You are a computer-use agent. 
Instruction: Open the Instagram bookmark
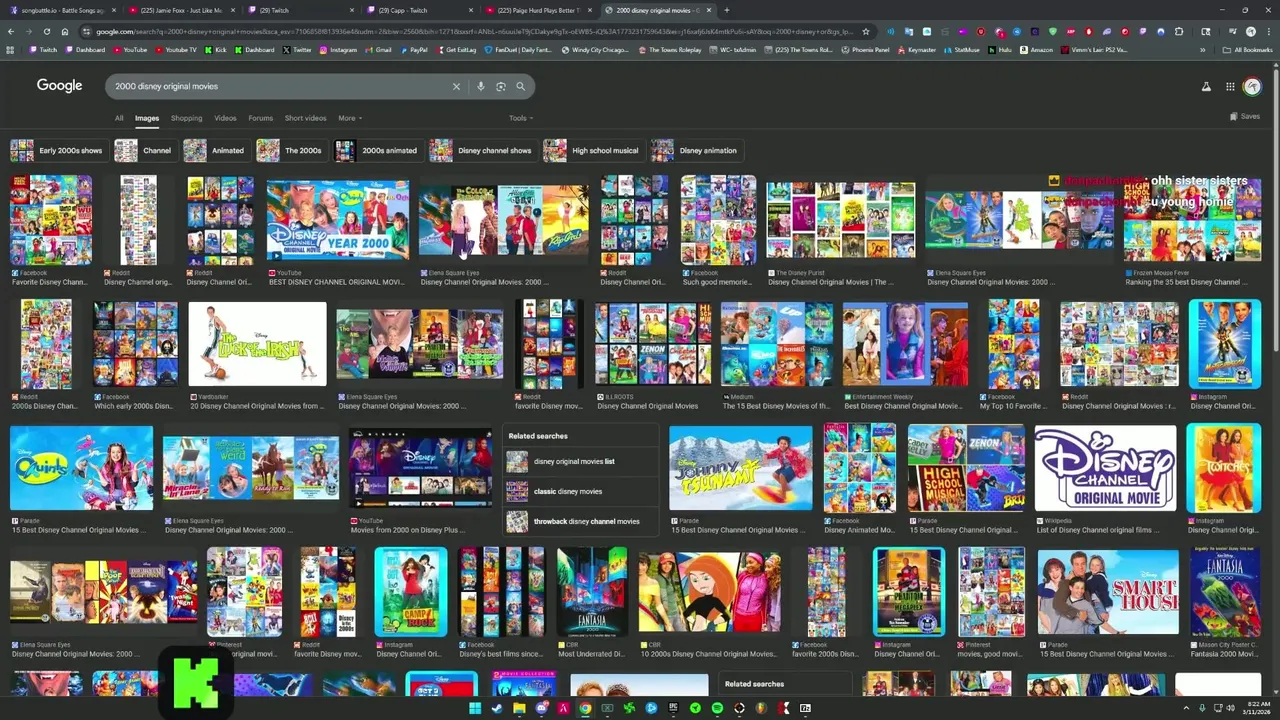[x=337, y=49]
